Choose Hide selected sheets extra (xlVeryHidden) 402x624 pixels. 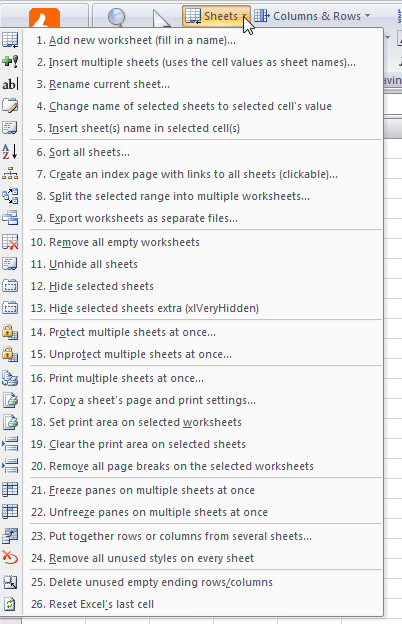tap(203, 308)
